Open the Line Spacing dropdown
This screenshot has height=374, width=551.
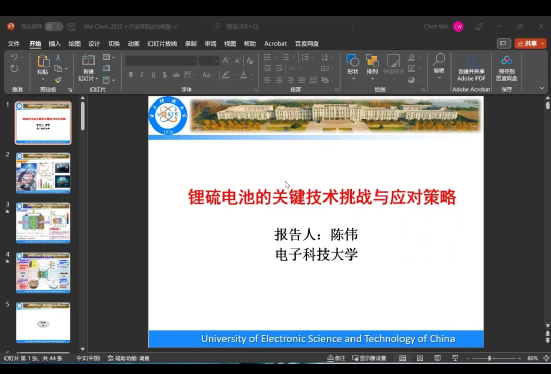(307, 57)
